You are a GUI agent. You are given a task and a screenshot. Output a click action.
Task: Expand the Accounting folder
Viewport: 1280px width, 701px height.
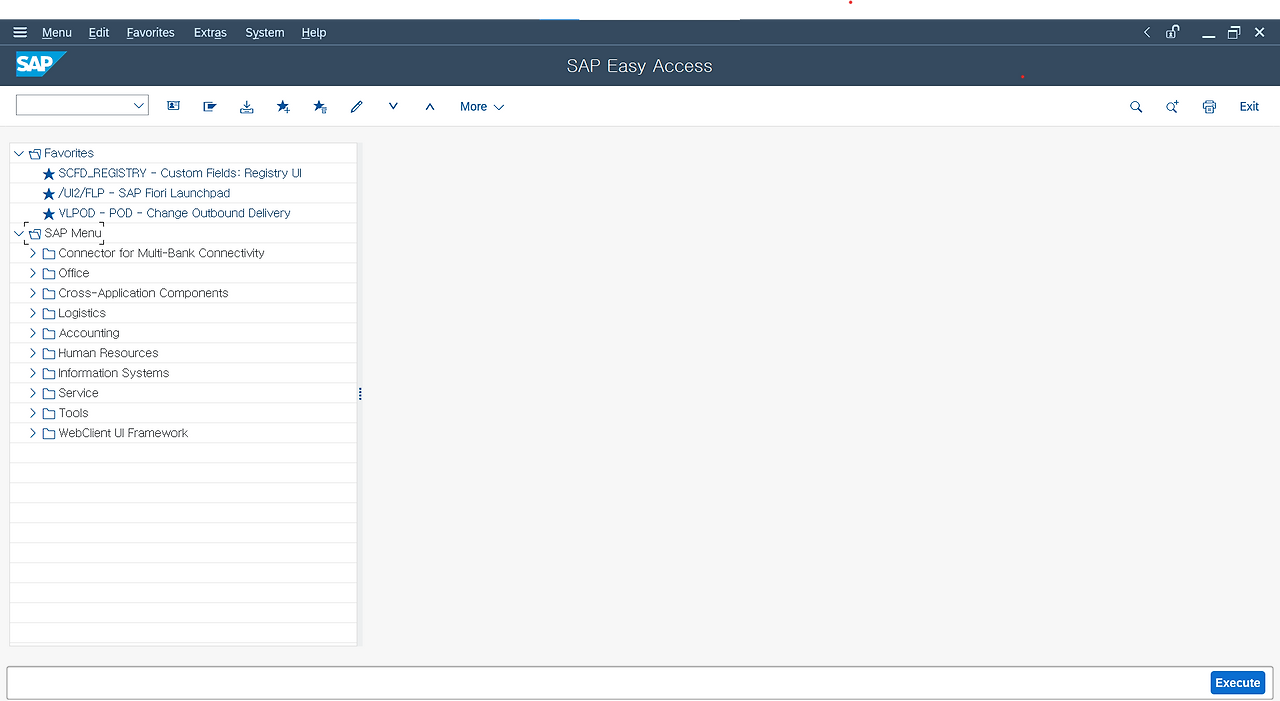coord(33,333)
